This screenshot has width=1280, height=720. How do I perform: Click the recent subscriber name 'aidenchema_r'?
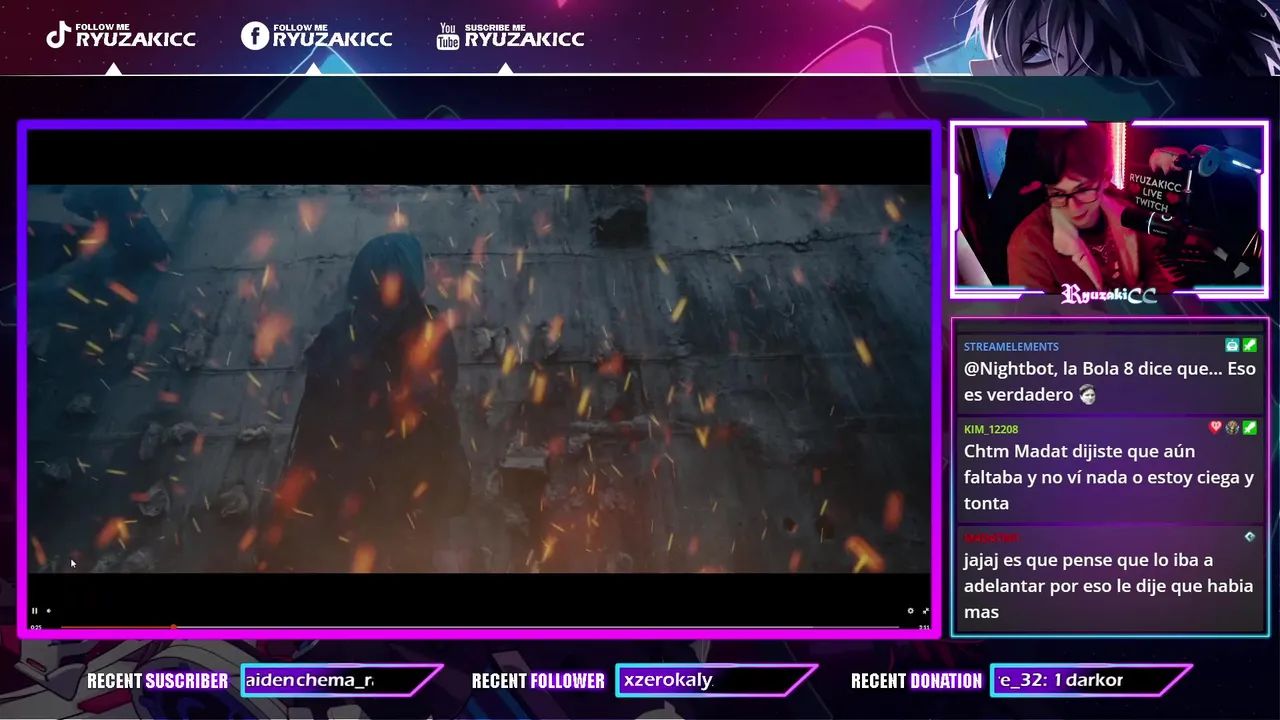click(309, 680)
